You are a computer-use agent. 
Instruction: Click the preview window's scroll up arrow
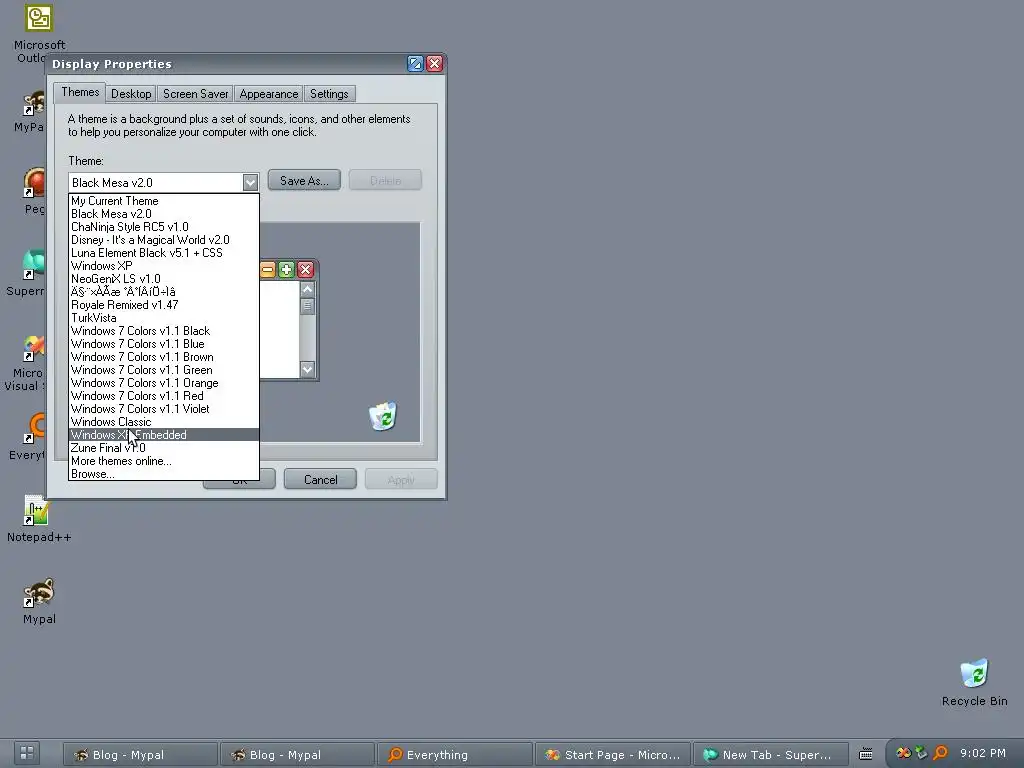click(307, 289)
